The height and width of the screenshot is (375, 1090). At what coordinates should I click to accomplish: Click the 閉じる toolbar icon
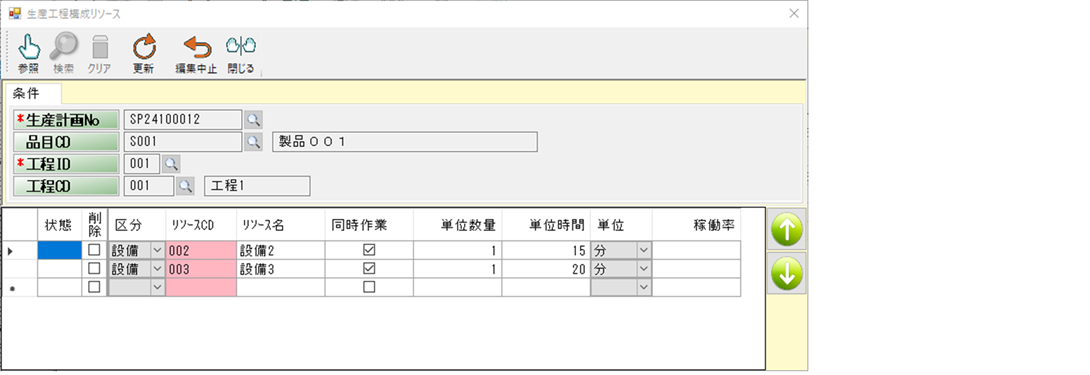tap(241, 47)
